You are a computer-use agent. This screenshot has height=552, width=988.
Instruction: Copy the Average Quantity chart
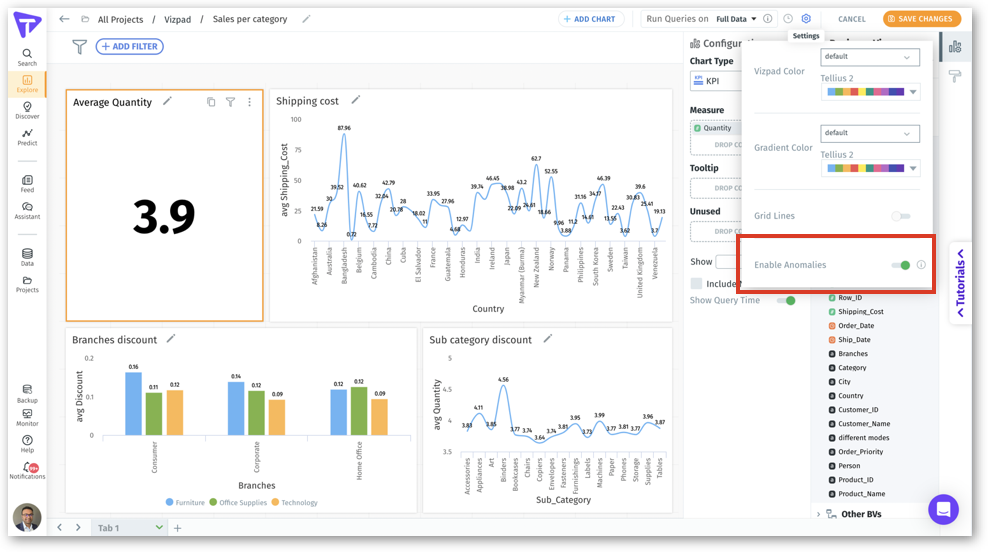[x=211, y=102]
